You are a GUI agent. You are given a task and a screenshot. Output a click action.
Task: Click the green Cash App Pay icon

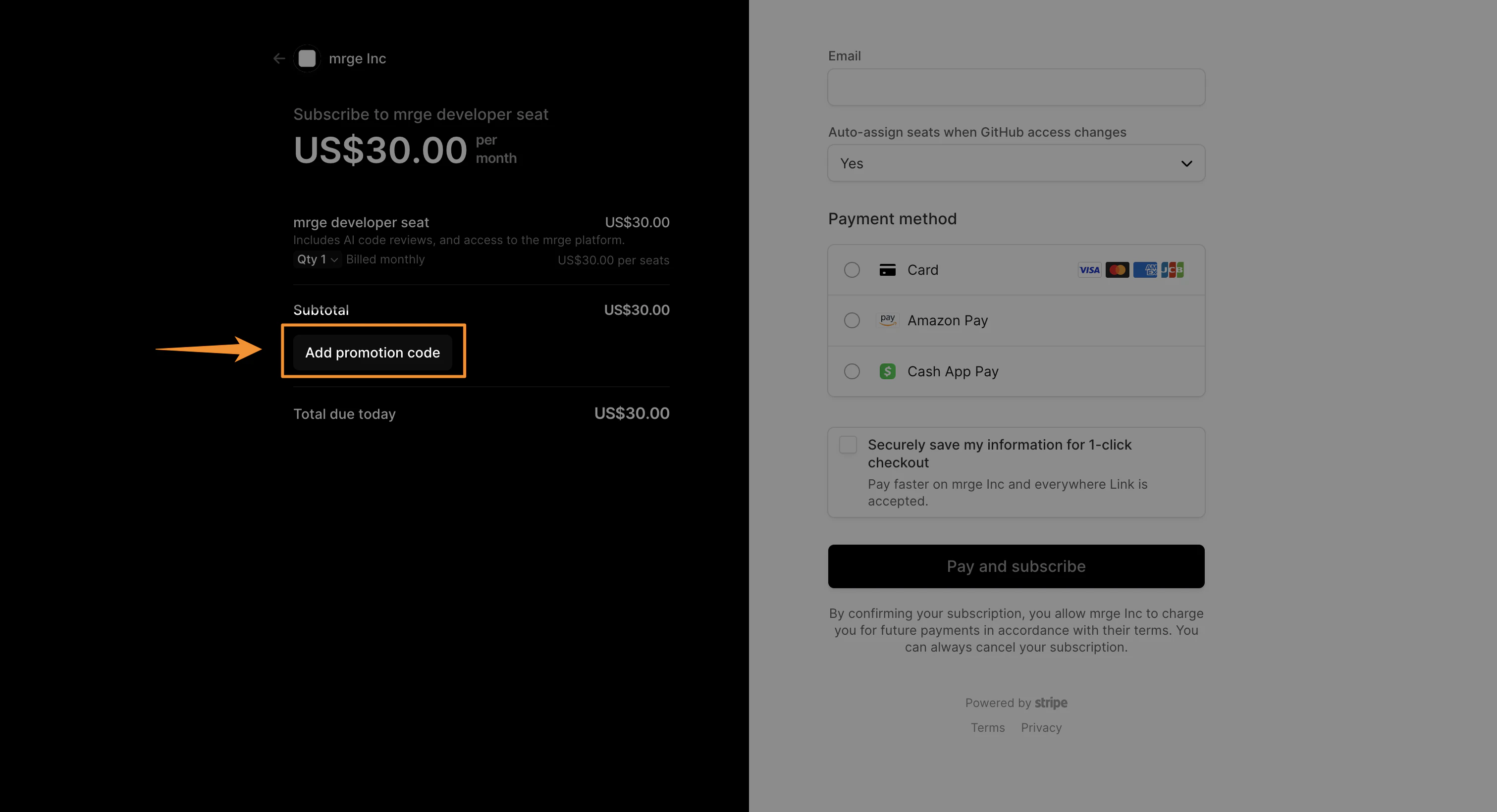887,371
